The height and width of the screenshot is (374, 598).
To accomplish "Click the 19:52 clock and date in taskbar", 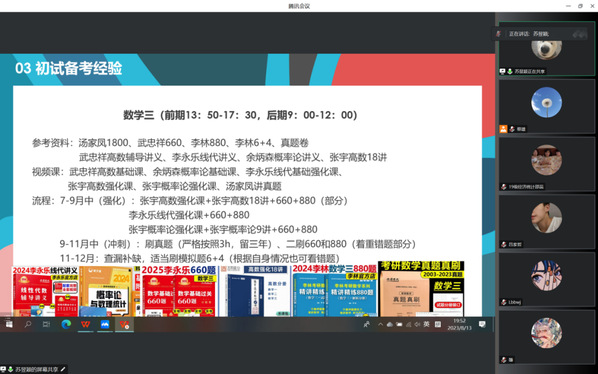I will (x=459, y=324).
